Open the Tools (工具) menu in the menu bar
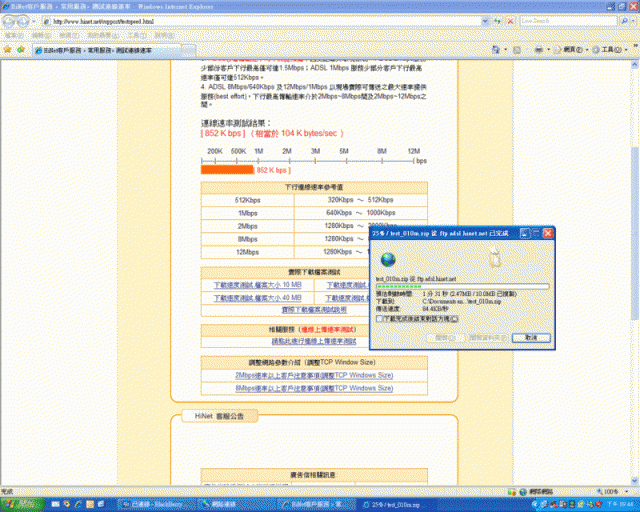The width and height of the screenshot is (640, 512). click(137, 36)
